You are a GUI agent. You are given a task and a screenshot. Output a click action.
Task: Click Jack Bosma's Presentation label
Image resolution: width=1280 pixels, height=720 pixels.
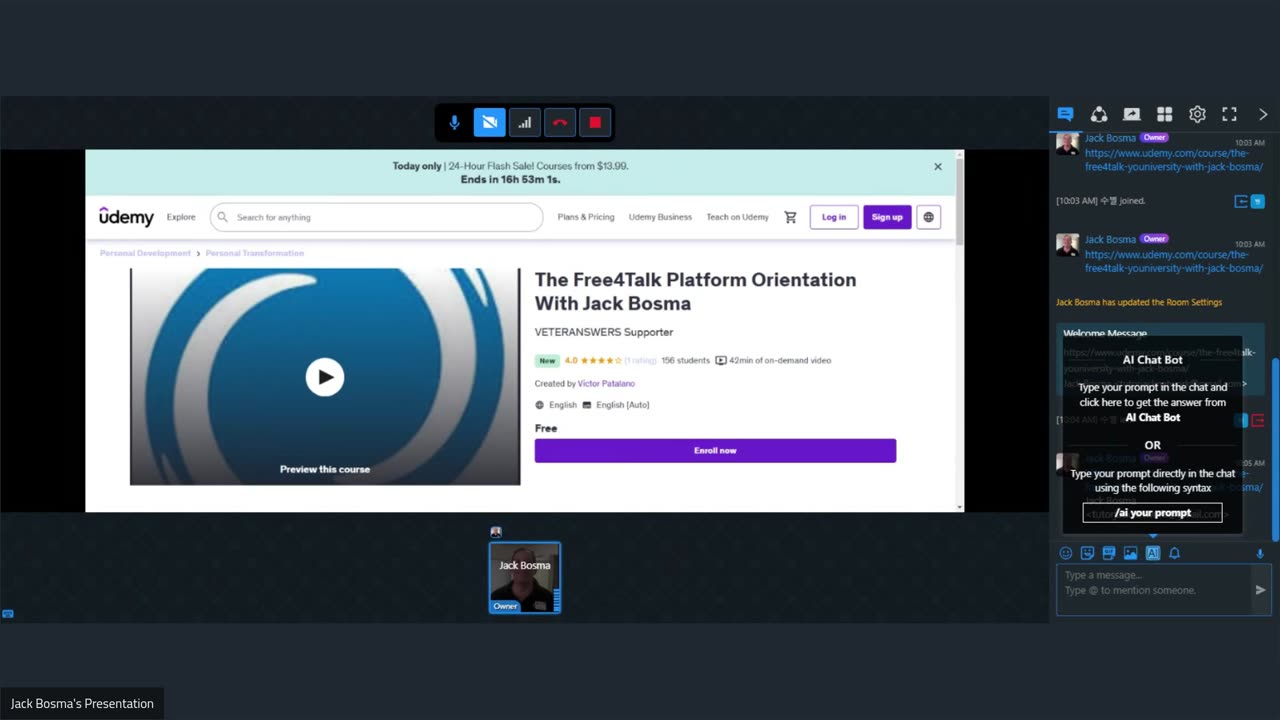coord(82,704)
